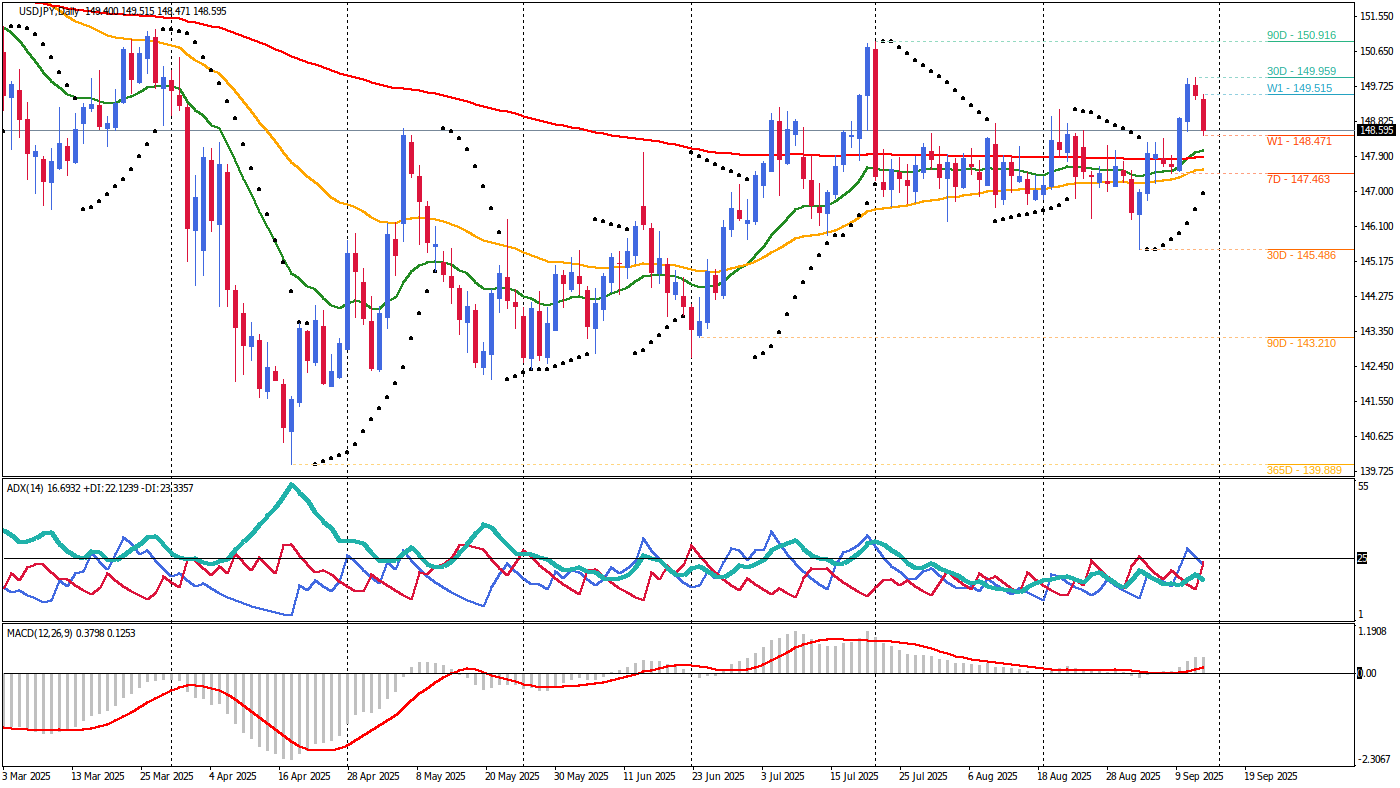Image resolution: width=1400 pixels, height=788 pixels.
Task: Click the 150.650 price axis value
Action: [1377, 51]
